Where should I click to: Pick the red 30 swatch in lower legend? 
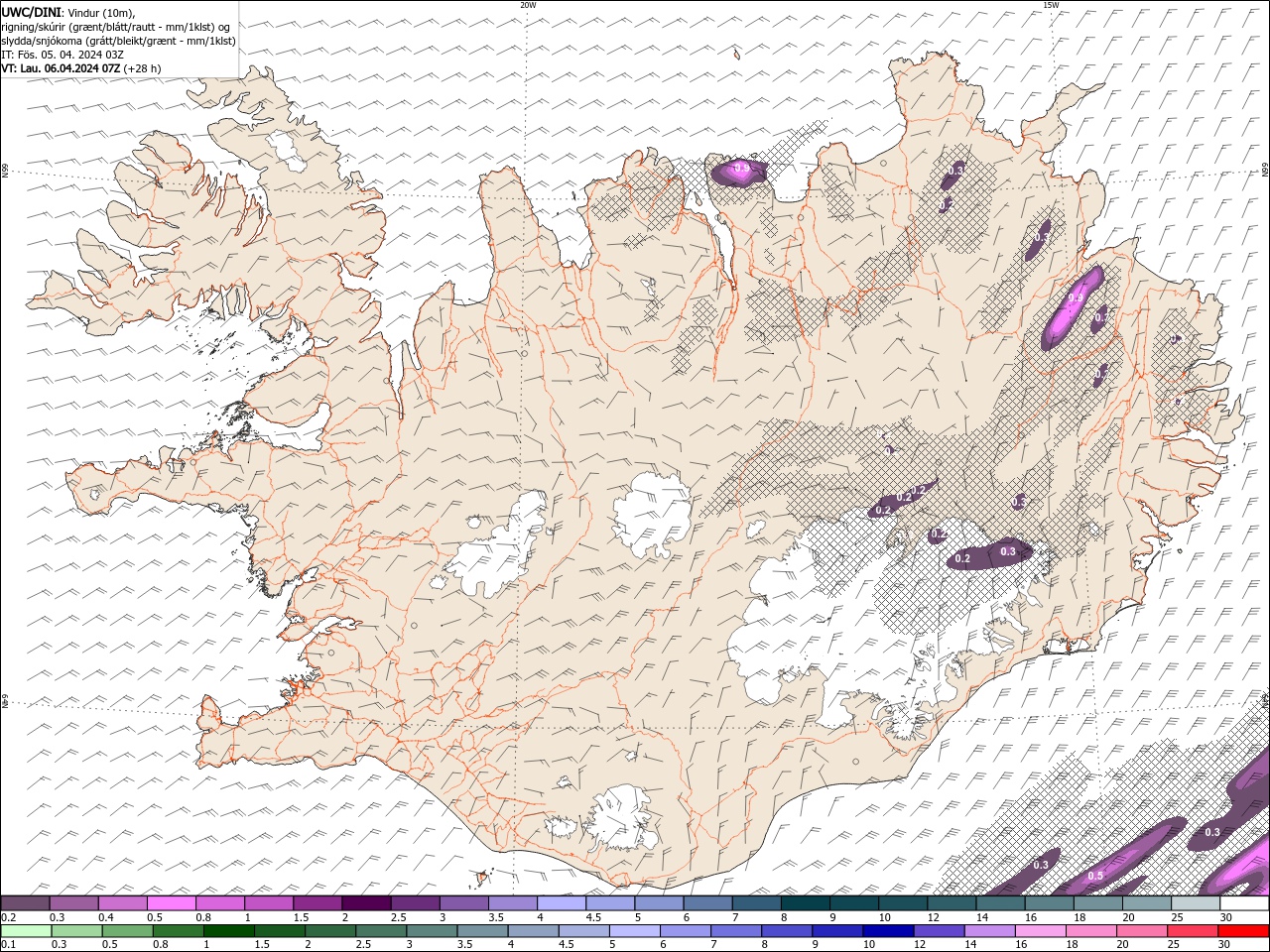1244,930
